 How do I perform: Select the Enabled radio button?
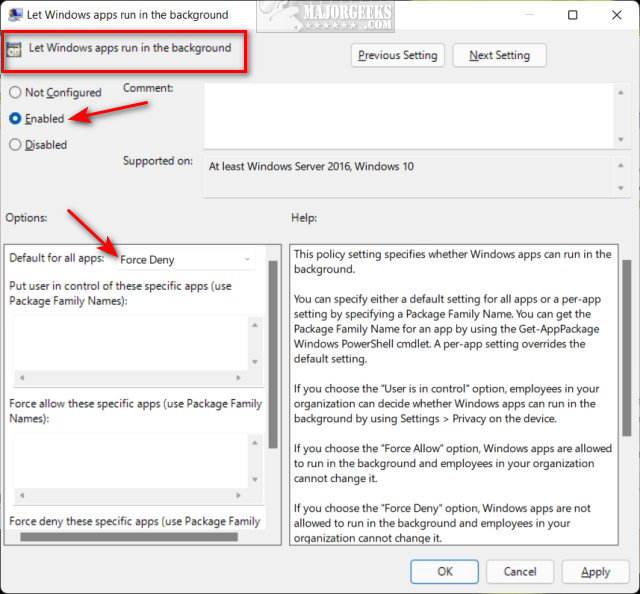[15, 118]
